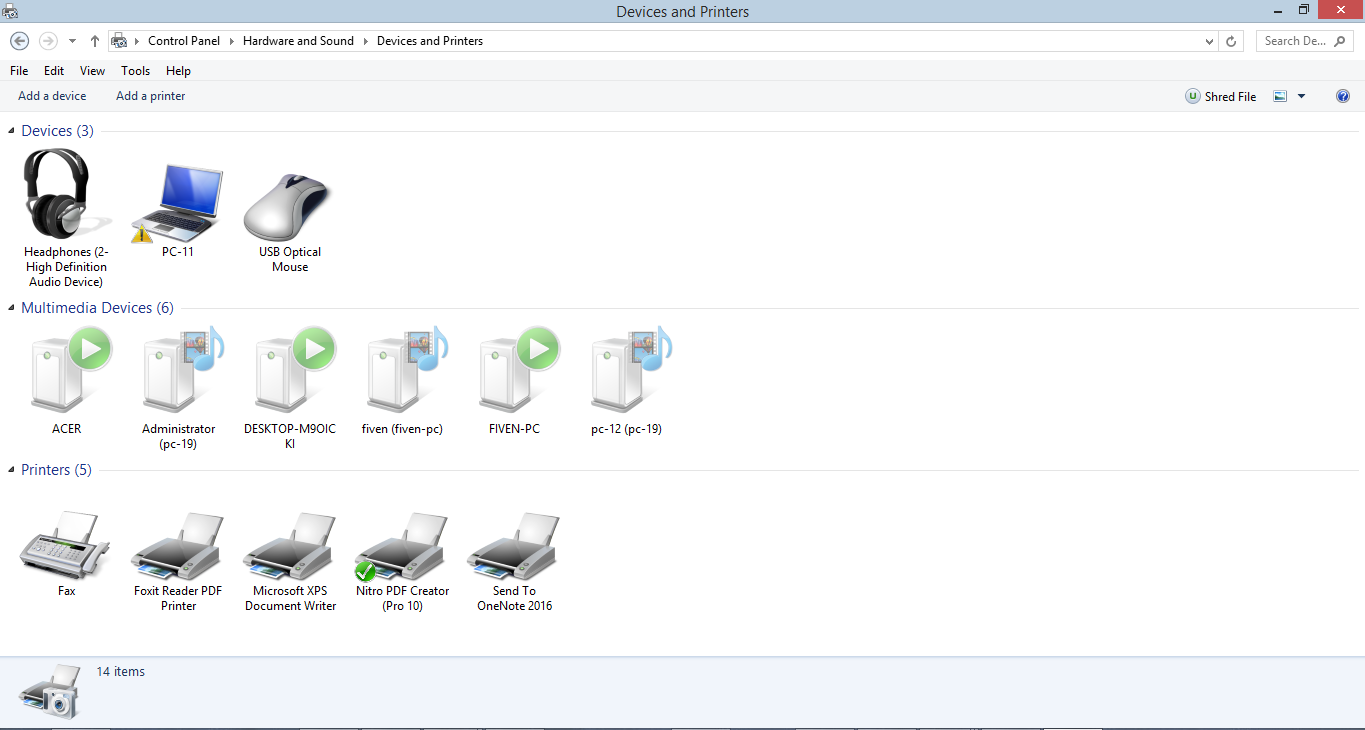Open the Help question mark icon
The width and height of the screenshot is (1365, 730).
click(1343, 96)
